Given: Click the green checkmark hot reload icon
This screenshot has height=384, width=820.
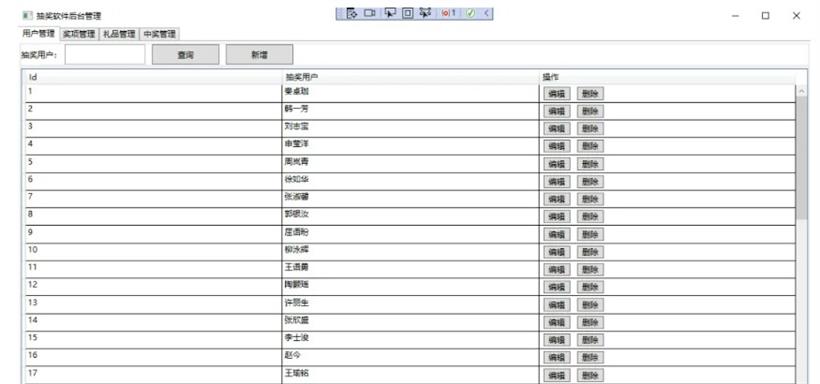Looking at the screenshot, I should pyautogui.click(x=470, y=14).
